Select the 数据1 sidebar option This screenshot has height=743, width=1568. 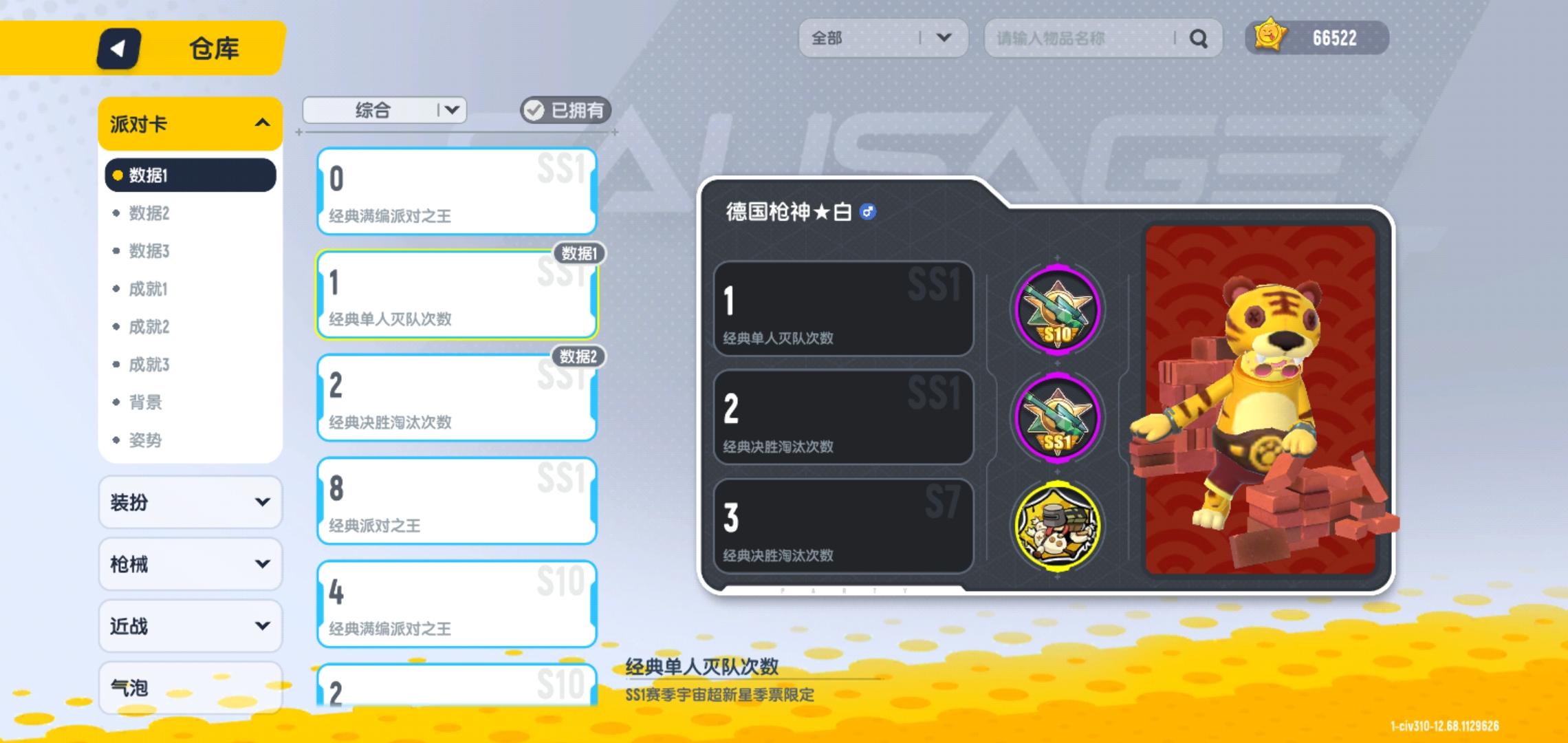coord(190,175)
